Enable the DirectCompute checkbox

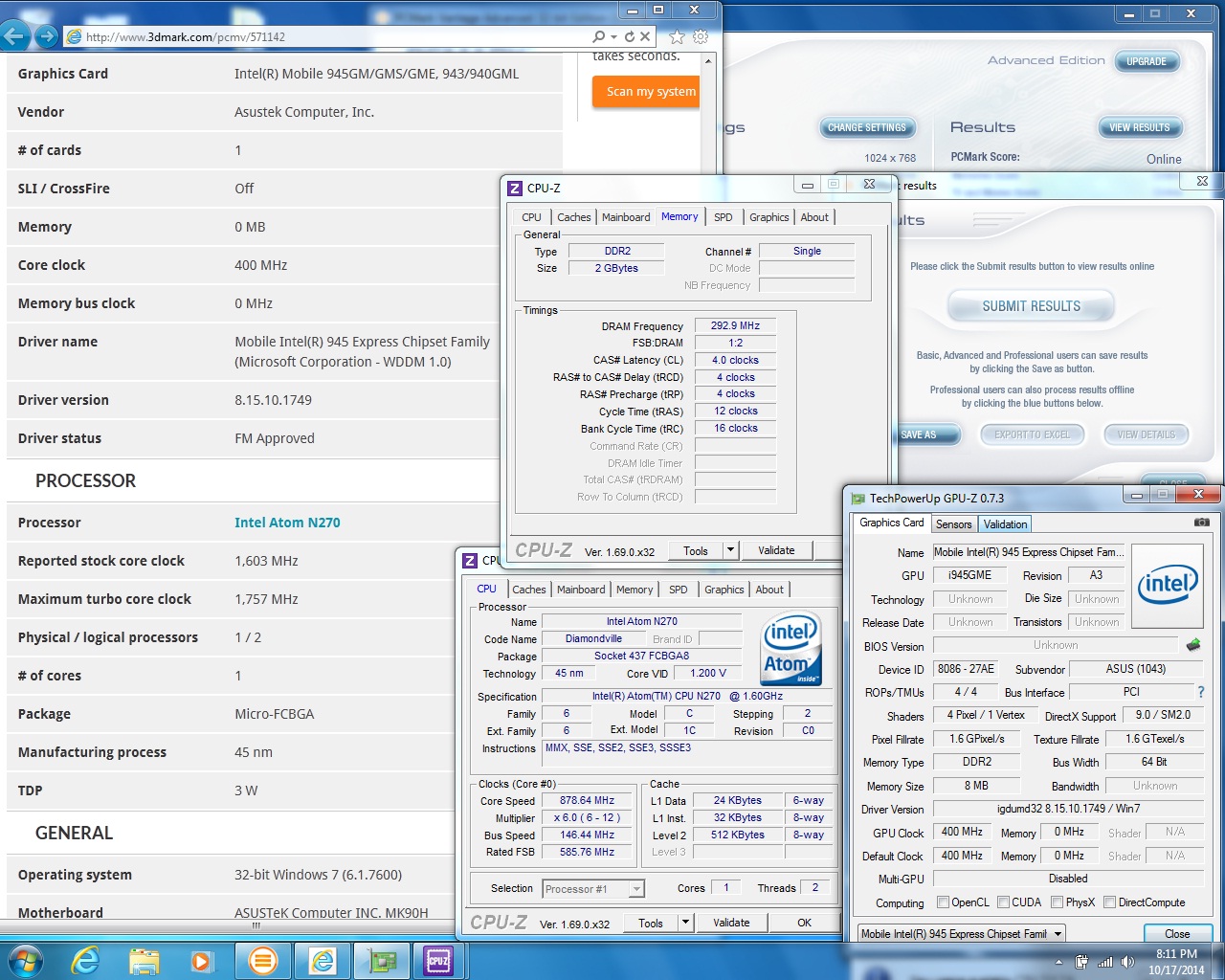1109,902
